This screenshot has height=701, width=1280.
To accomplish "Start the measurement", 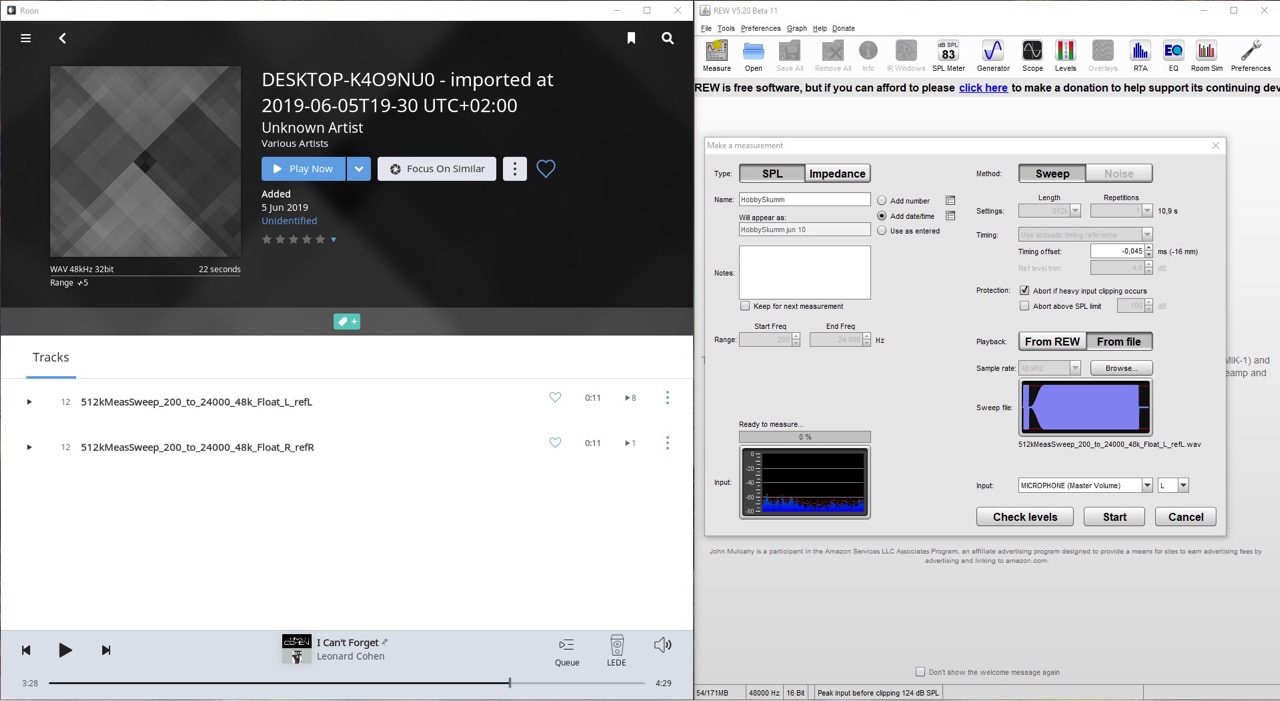I will (1115, 517).
